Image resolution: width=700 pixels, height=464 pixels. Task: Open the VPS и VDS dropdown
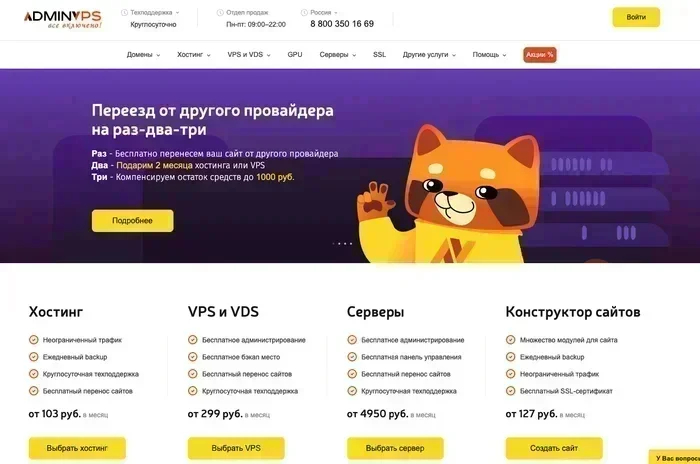(x=249, y=54)
